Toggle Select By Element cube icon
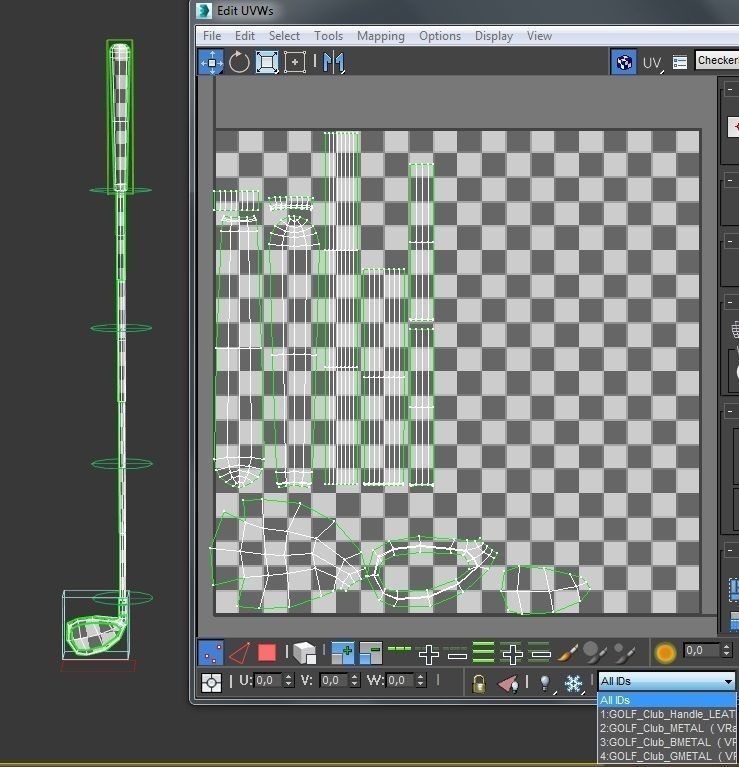Viewport: 739px width, 767px height. (x=304, y=653)
